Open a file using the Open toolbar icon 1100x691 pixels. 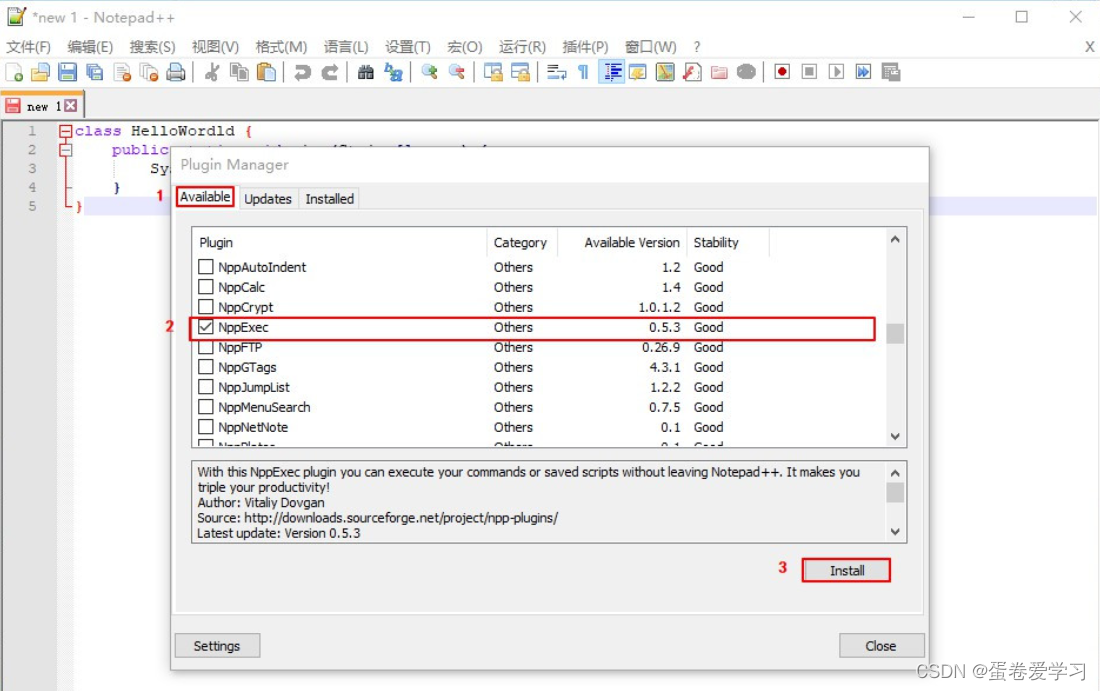click(x=40, y=71)
